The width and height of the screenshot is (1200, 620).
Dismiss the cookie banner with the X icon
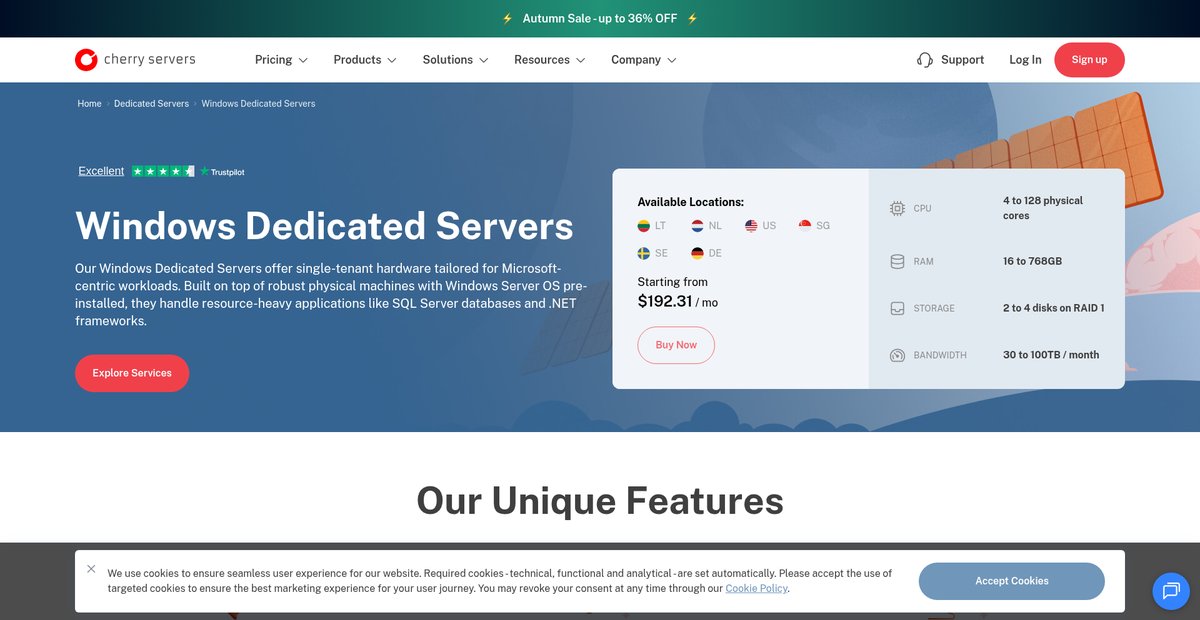click(91, 569)
